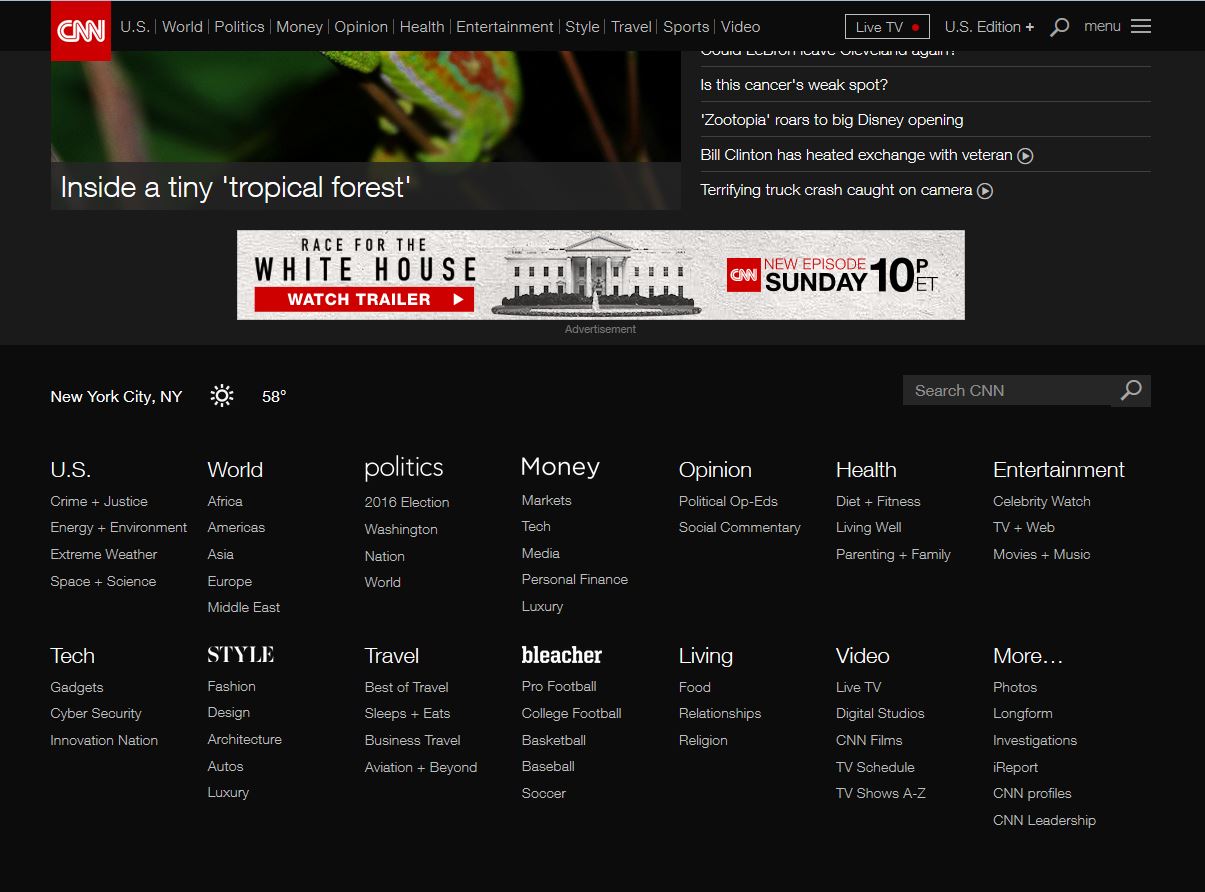Open the Investigations link under More
The width and height of the screenshot is (1205, 892).
pyautogui.click(x=1035, y=740)
